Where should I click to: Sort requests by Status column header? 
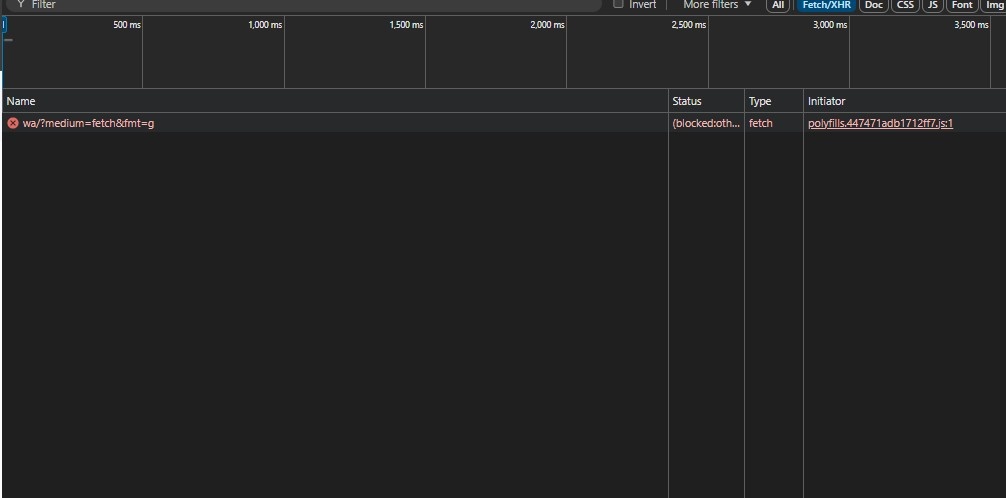tap(687, 101)
